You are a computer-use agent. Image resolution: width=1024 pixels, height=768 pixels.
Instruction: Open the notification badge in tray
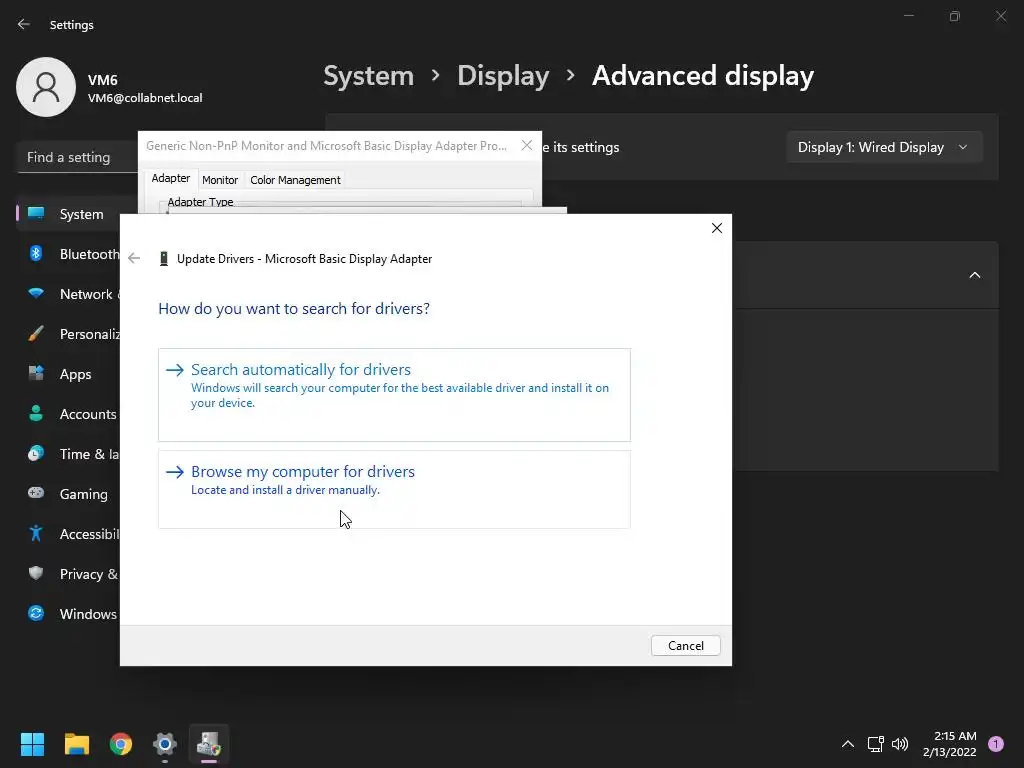[996, 744]
